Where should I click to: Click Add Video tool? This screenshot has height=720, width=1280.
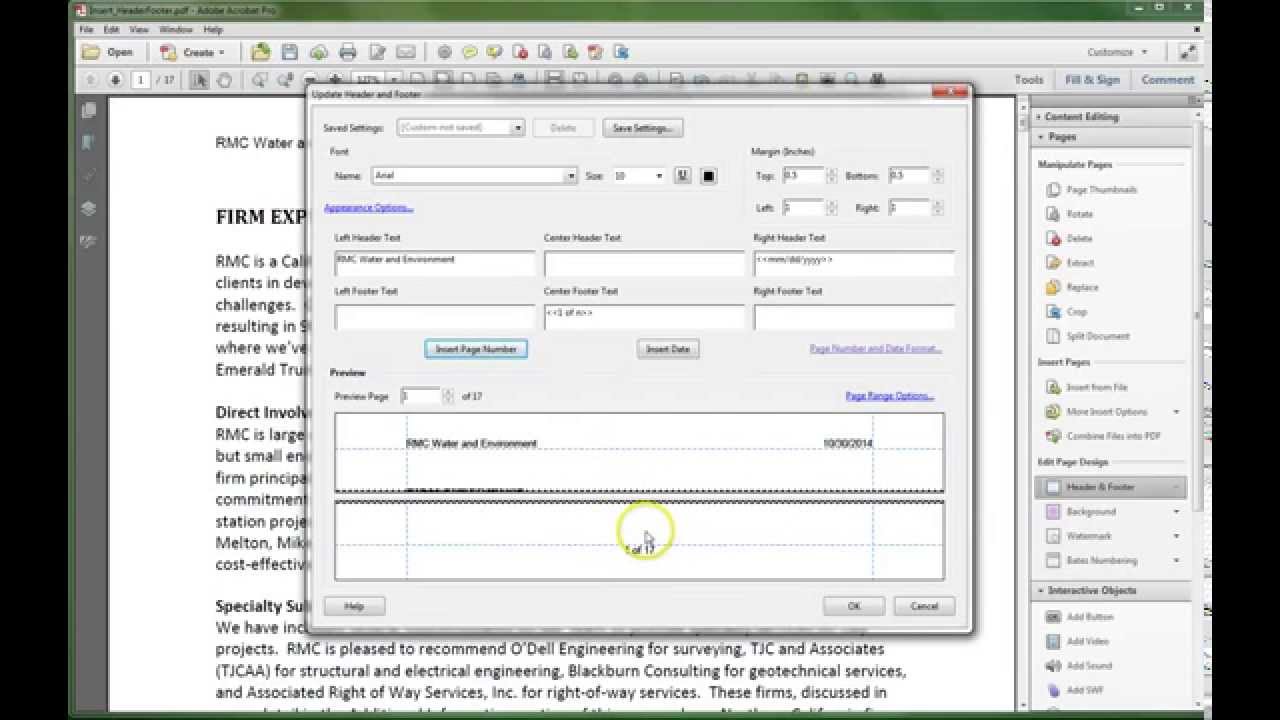(1078, 641)
